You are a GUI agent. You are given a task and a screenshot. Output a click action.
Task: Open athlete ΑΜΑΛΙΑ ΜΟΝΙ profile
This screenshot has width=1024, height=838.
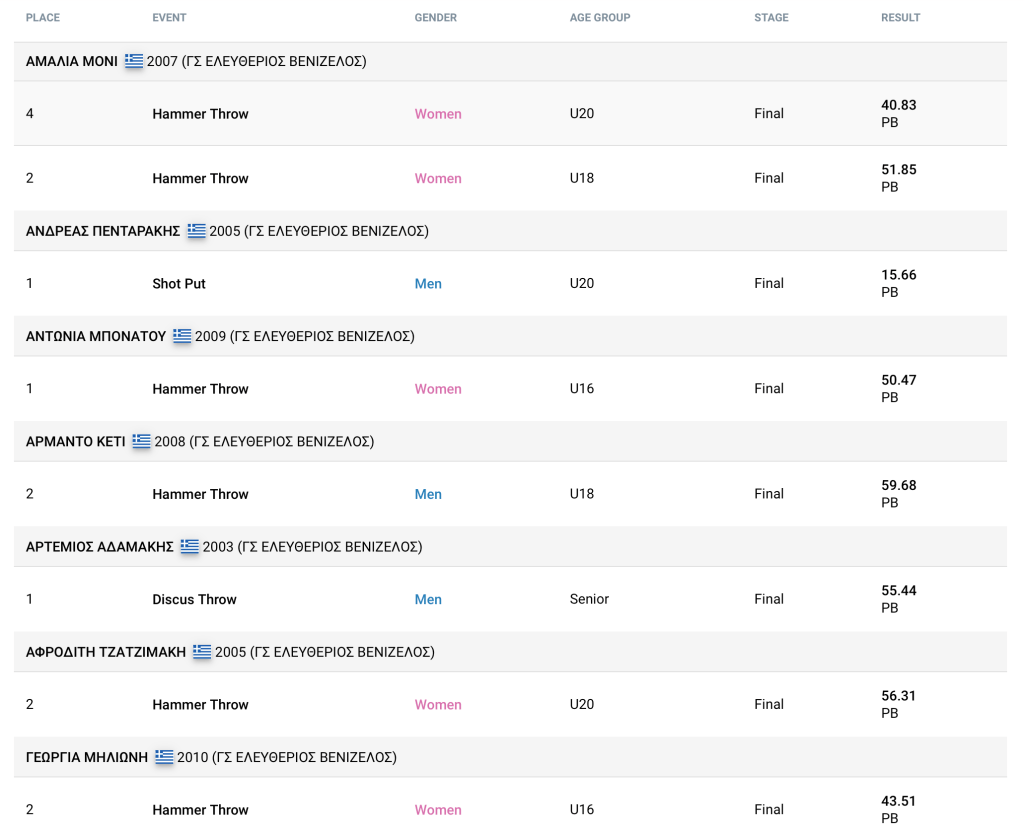click(x=72, y=62)
